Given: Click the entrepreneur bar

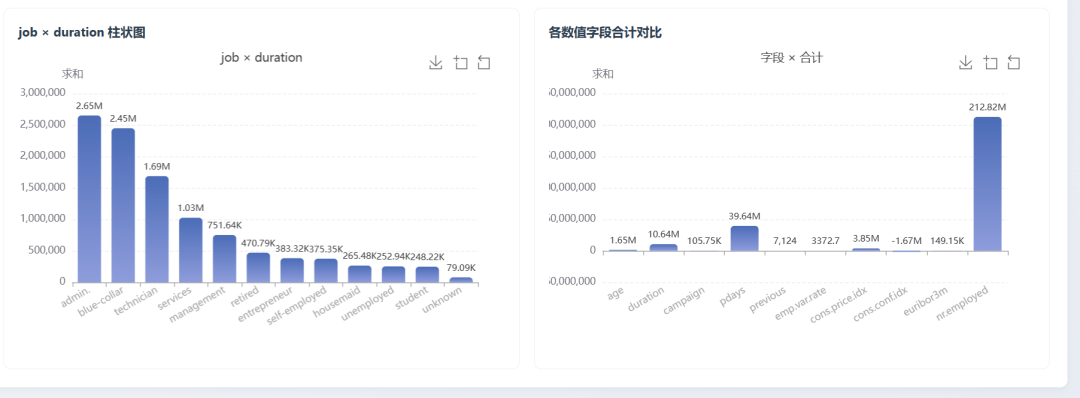Looking at the screenshot, I should pyautogui.click(x=292, y=271).
